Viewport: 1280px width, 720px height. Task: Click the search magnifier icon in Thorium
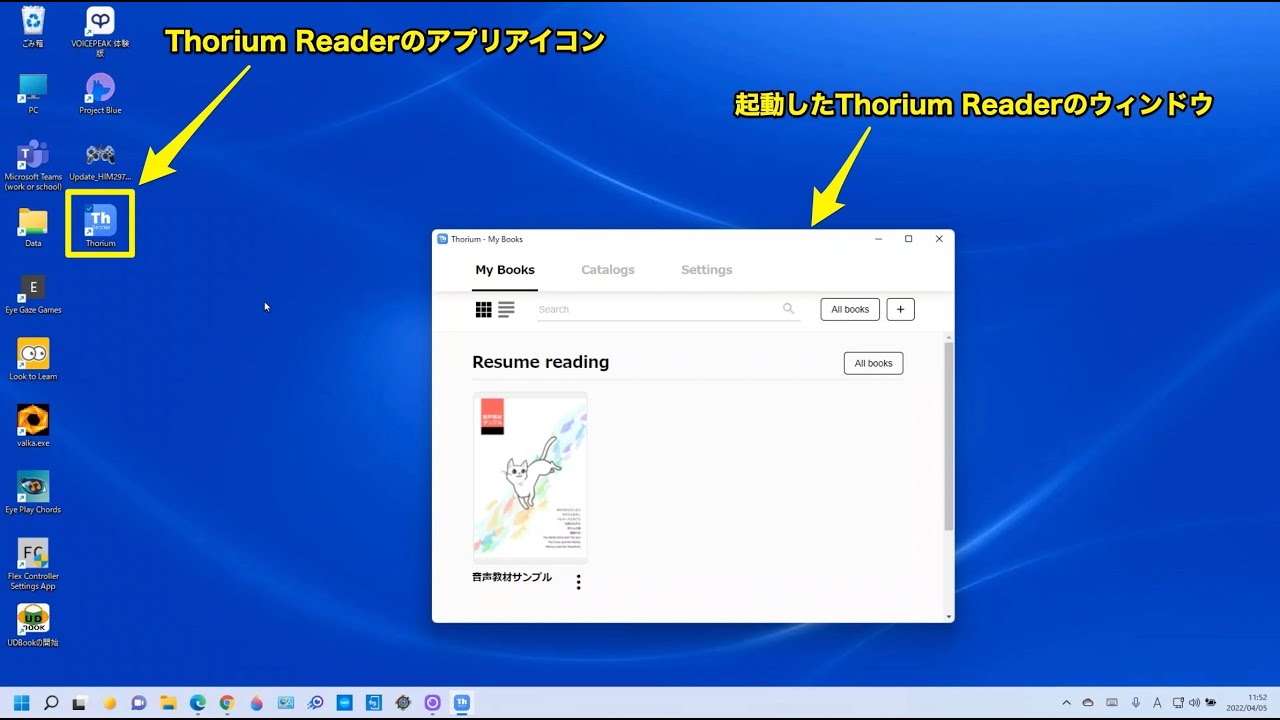point(788,309)
